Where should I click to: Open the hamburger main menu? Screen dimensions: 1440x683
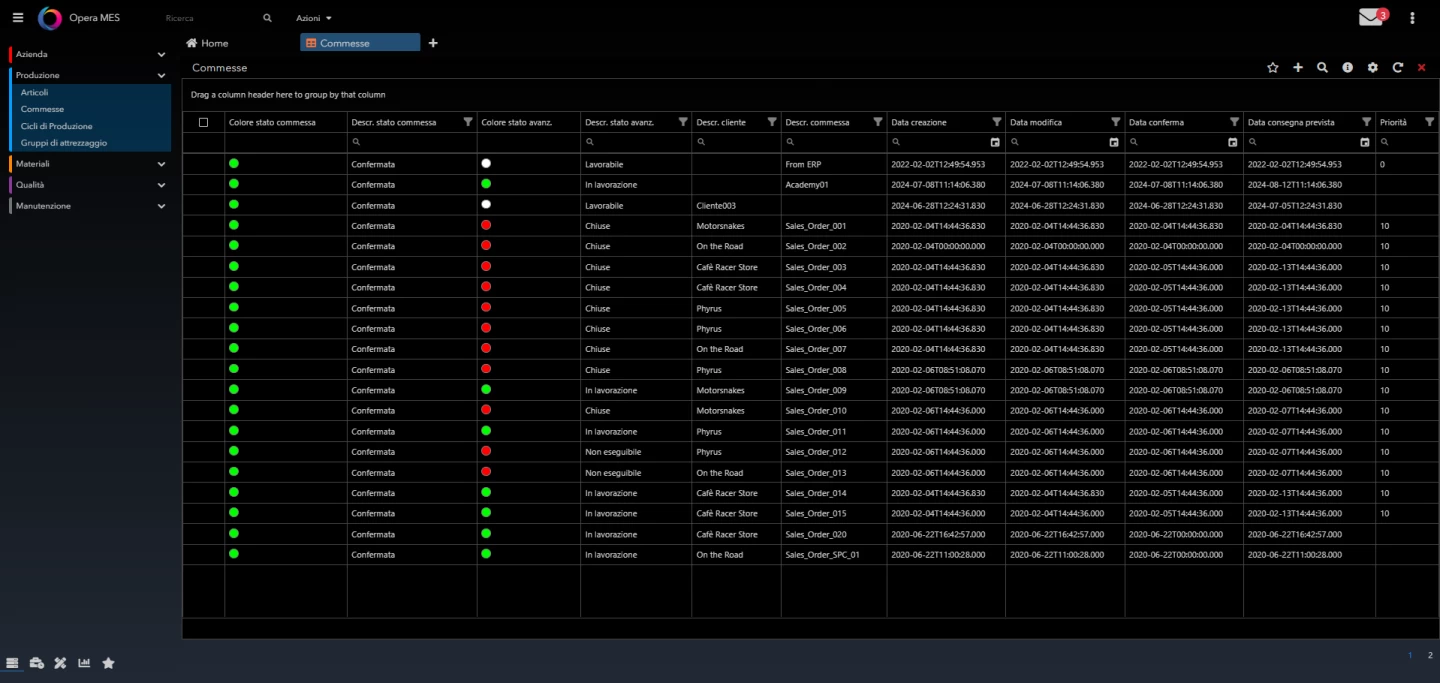pos(18,18)
